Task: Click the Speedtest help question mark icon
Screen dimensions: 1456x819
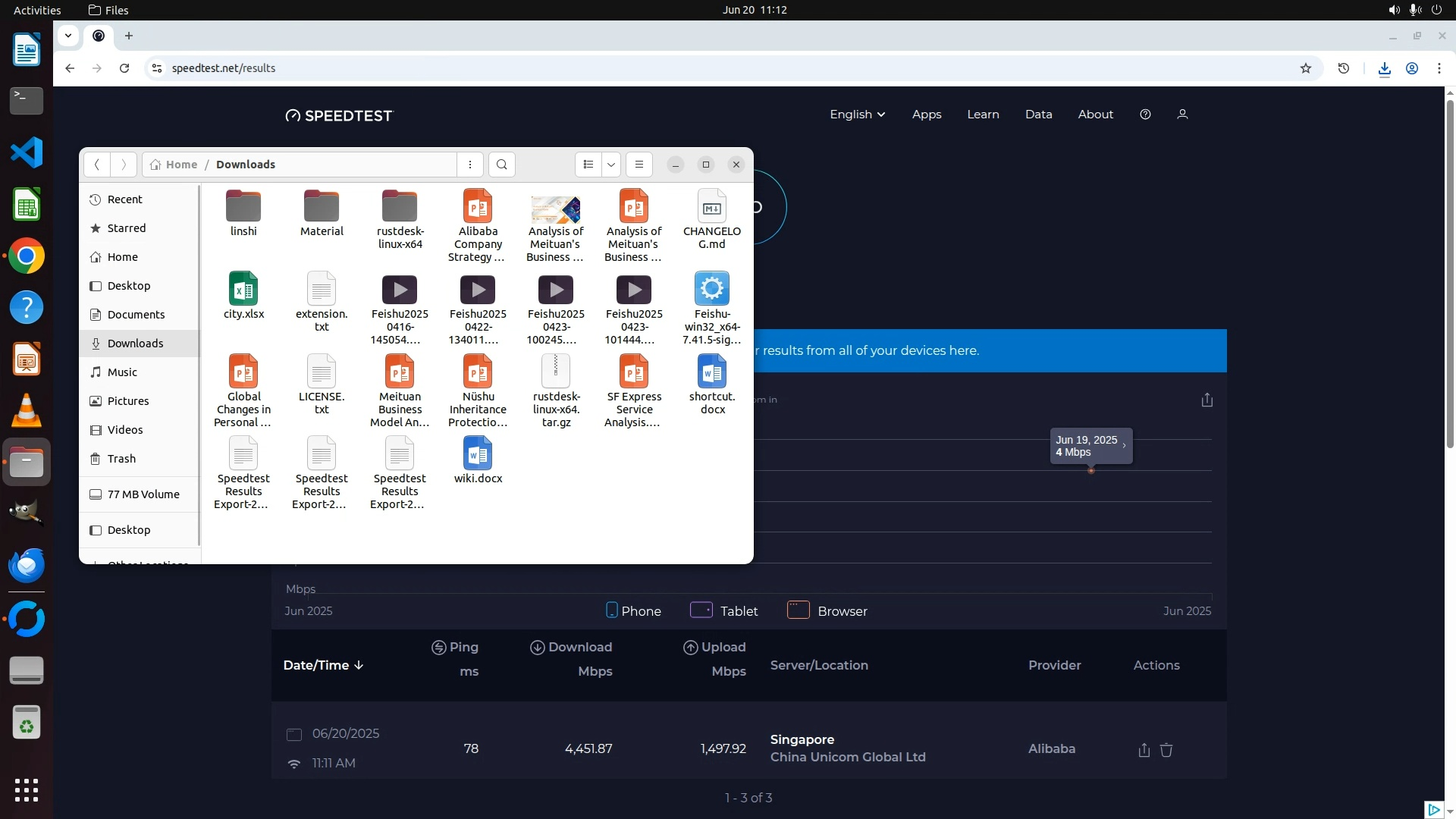Action: tap(1145, 115)
